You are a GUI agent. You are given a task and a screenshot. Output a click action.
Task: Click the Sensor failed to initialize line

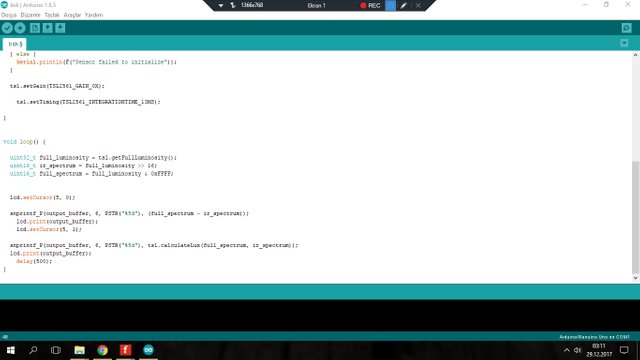tap(96, 62)
